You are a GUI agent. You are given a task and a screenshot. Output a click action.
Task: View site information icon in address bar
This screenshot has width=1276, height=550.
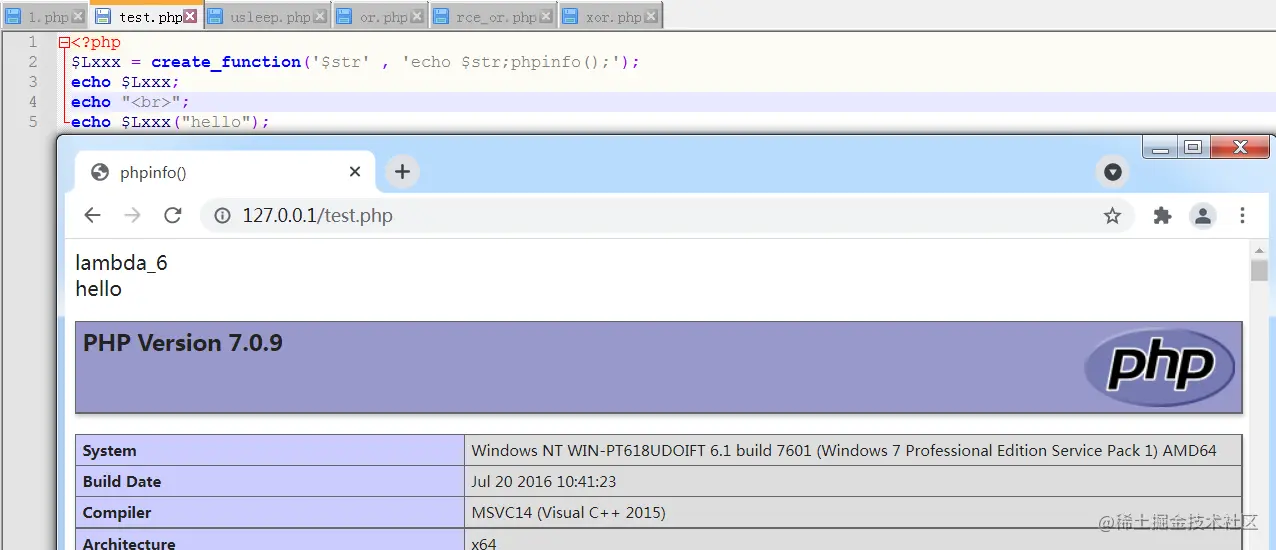pos(223,216)
